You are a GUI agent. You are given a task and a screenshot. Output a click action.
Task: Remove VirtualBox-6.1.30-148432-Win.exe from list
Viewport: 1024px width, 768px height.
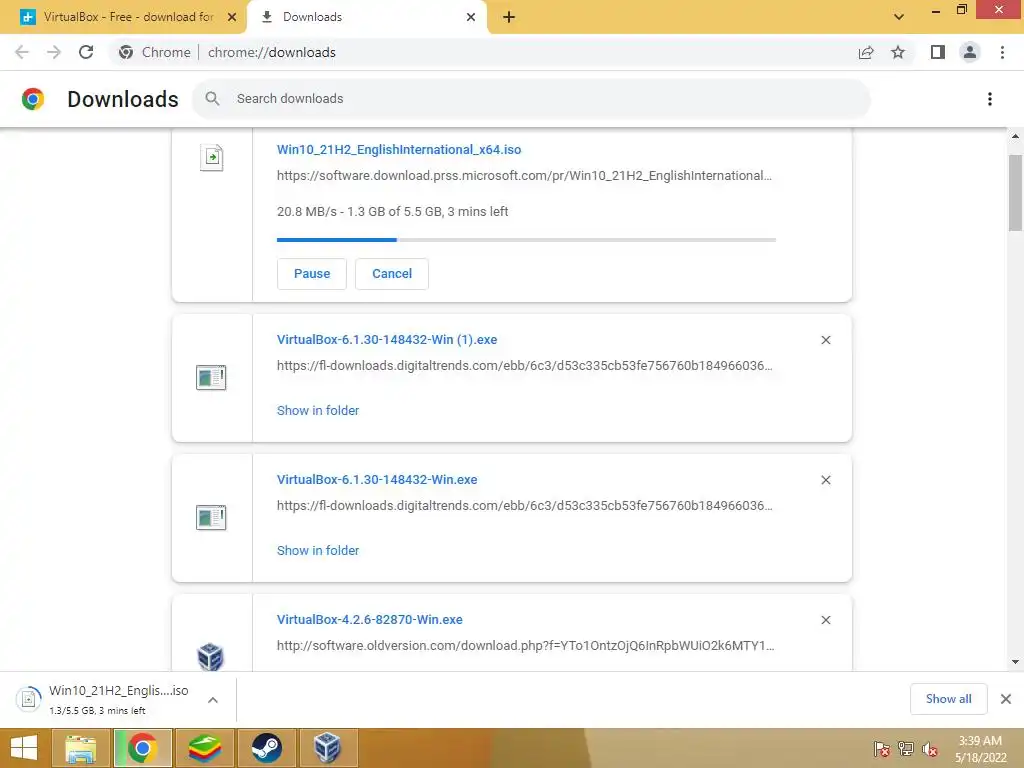coord(825,480)
